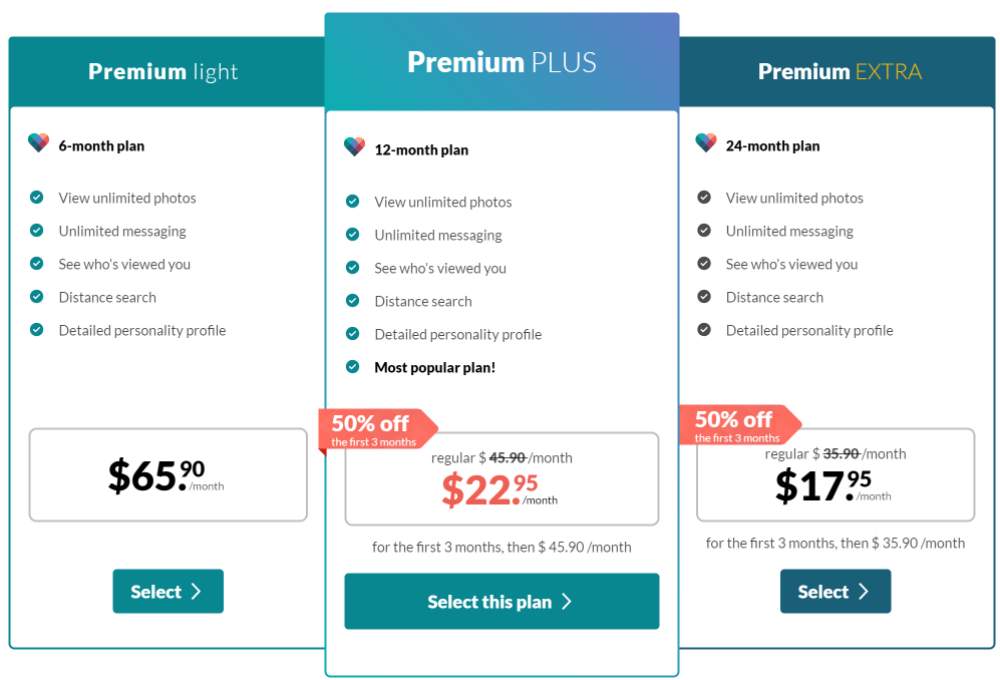Click the heart icon beside 24-month plan
This screenshot has width=1000, height=680.
tap(705, 143)
